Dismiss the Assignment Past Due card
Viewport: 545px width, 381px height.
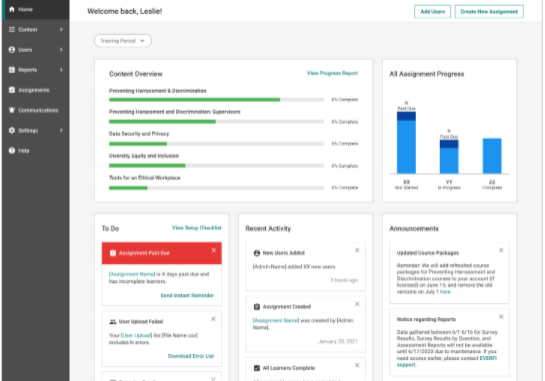[214, 250]
